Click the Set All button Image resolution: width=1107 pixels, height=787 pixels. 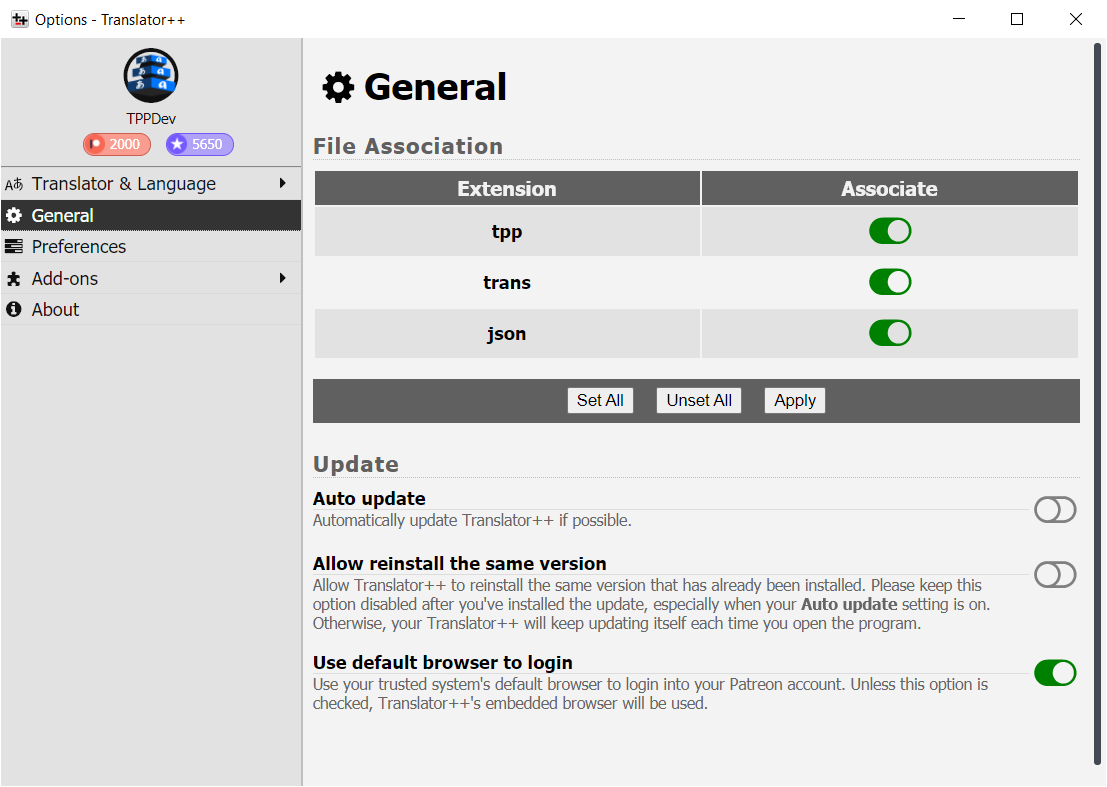(x=600, y=400)
